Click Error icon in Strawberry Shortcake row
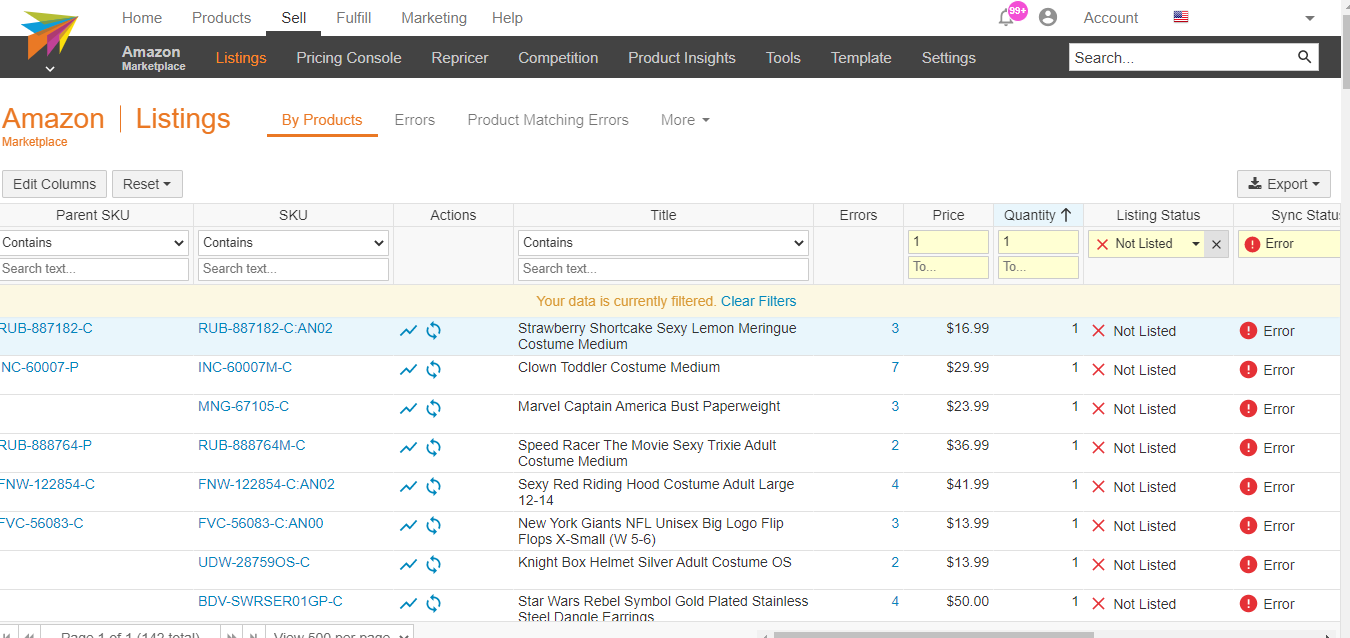Image resolution: width=1350 pixels, height=638 pixels. tap(1248, 331)
